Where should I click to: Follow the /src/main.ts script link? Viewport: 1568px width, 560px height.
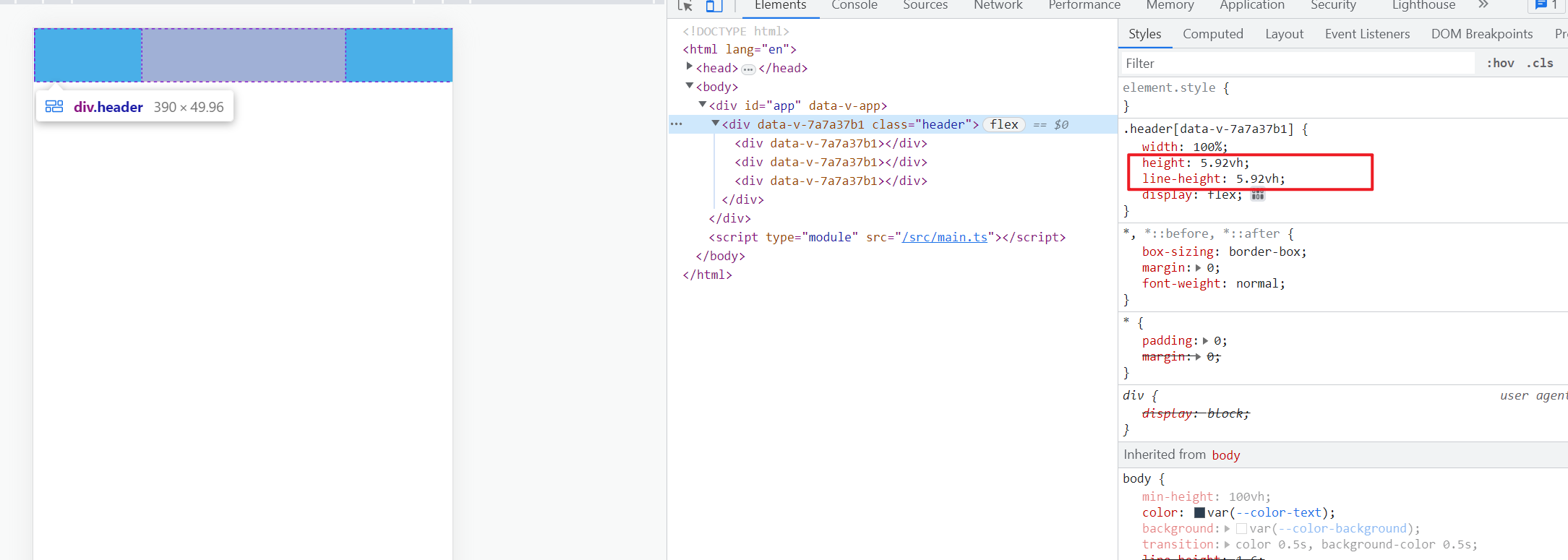(945, 237)
